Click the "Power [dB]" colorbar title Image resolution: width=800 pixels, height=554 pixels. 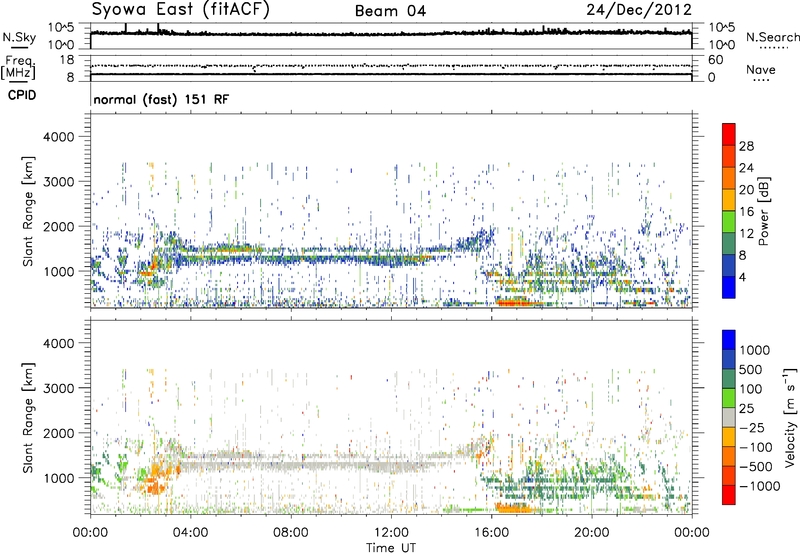click(763, 211)
